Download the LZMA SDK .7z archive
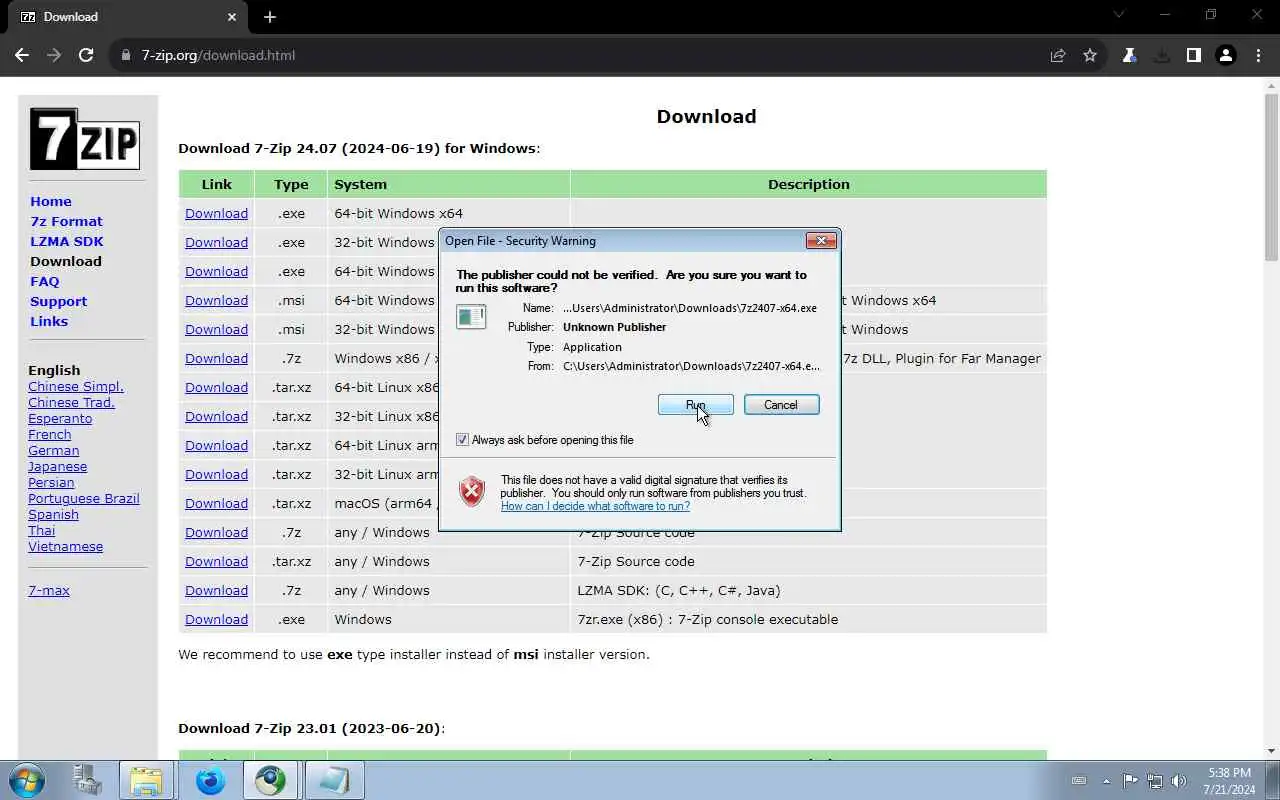 [x=216, y=590]
